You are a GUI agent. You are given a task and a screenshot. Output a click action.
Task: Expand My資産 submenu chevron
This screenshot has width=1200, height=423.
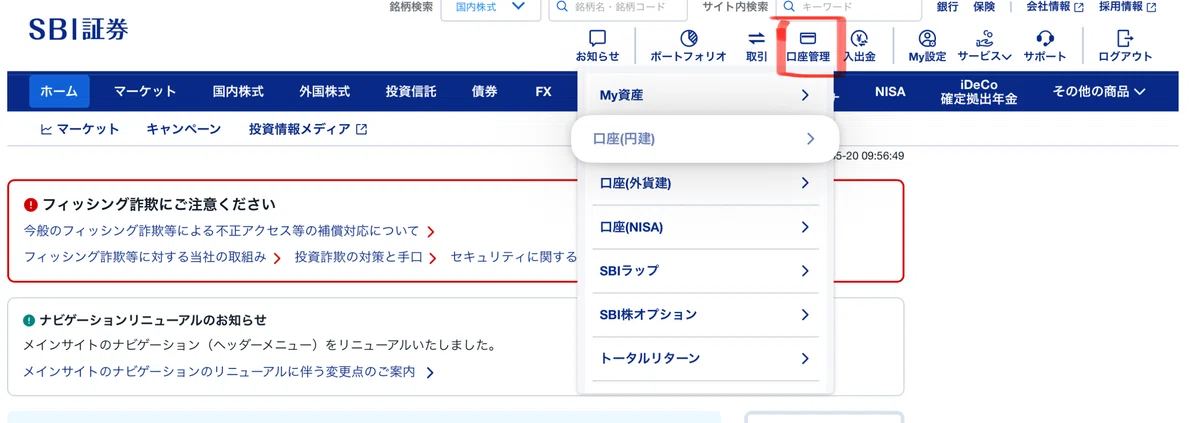[x=805, y=95]
